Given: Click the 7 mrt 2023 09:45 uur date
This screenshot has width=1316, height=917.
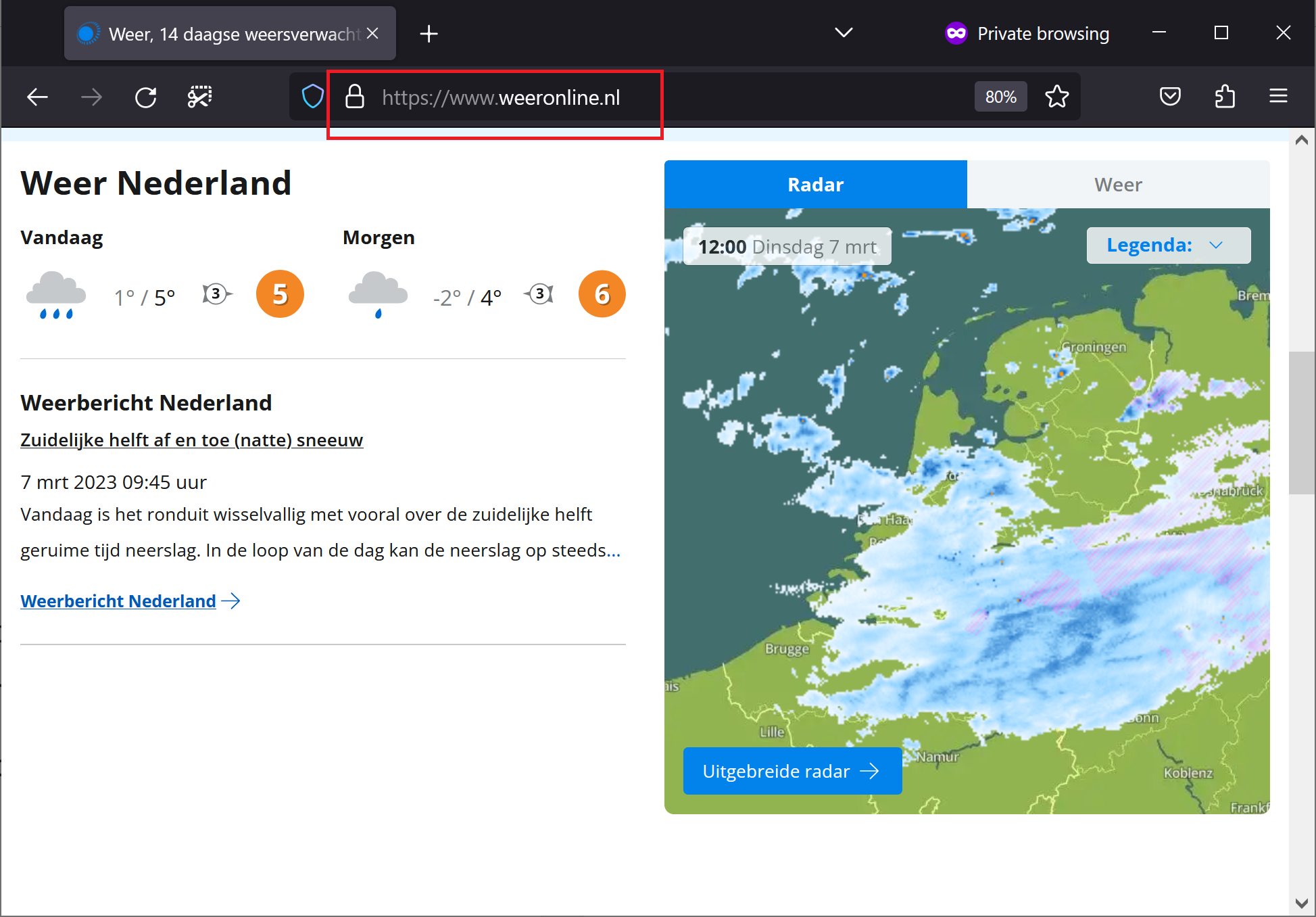Looking at the screenshot, I should [114, 482].
